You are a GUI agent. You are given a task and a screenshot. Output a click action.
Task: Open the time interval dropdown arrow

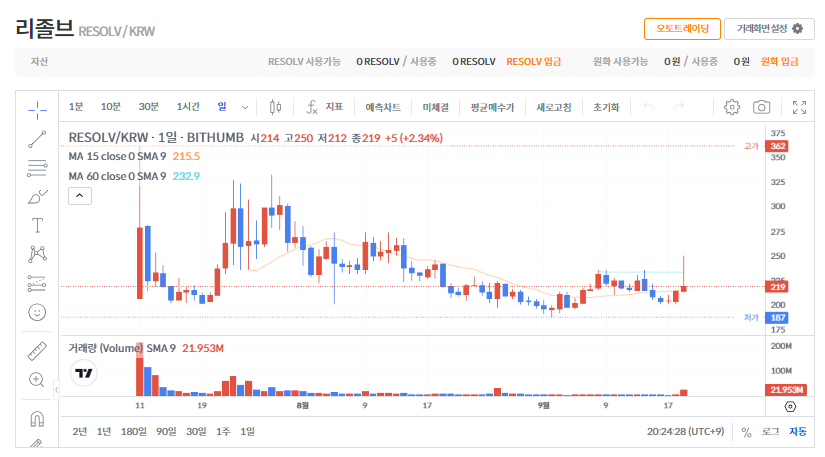click(245, 107)
